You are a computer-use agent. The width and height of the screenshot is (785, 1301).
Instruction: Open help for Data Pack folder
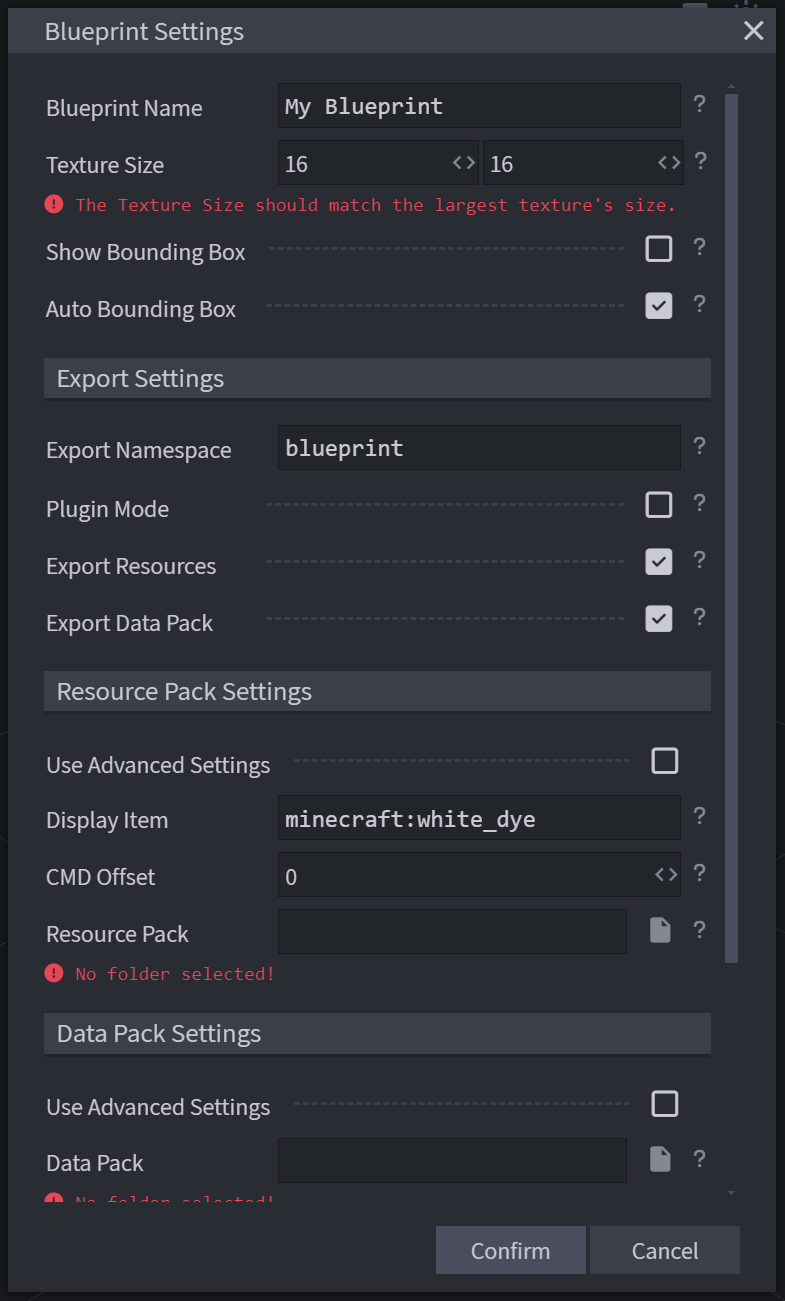coord(699,1159)
